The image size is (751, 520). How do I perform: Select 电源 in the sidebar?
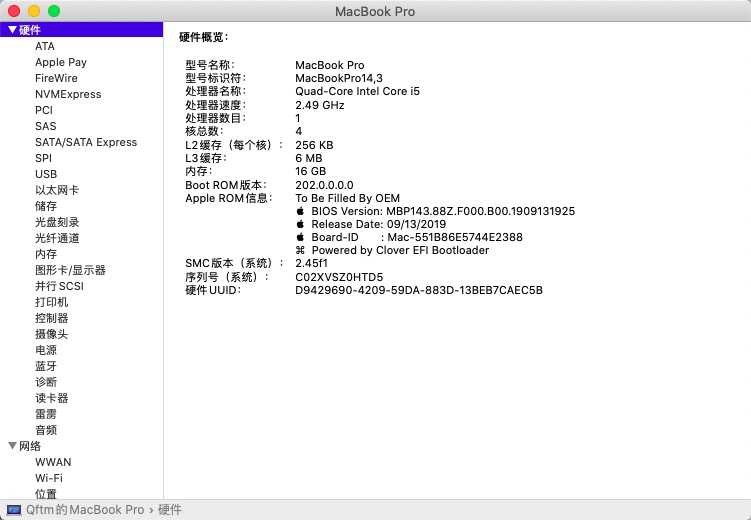(46, 350)
